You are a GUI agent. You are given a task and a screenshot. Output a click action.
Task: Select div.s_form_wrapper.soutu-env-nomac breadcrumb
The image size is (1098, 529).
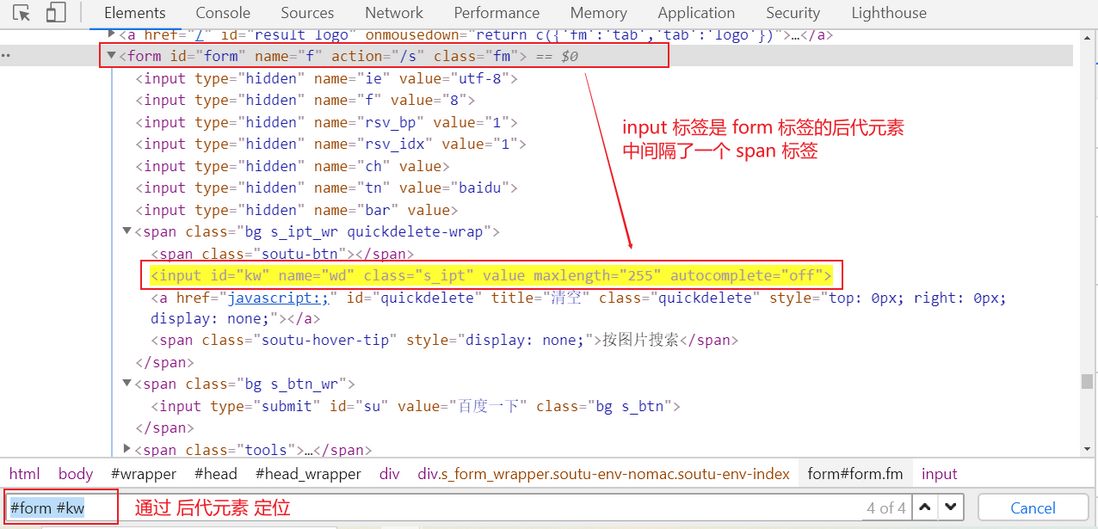[x=604, y=474]
